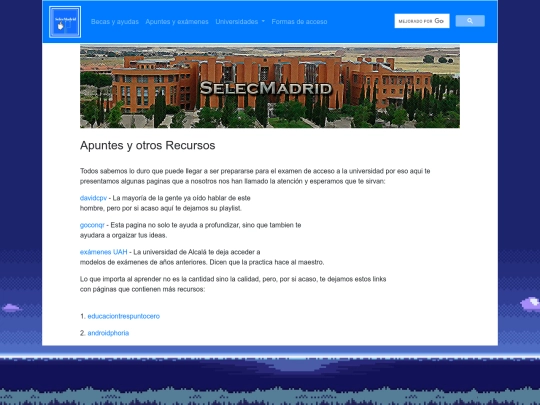Follow the exámenes UAH link
Viewport: 540px width, 405px height.
103,252
